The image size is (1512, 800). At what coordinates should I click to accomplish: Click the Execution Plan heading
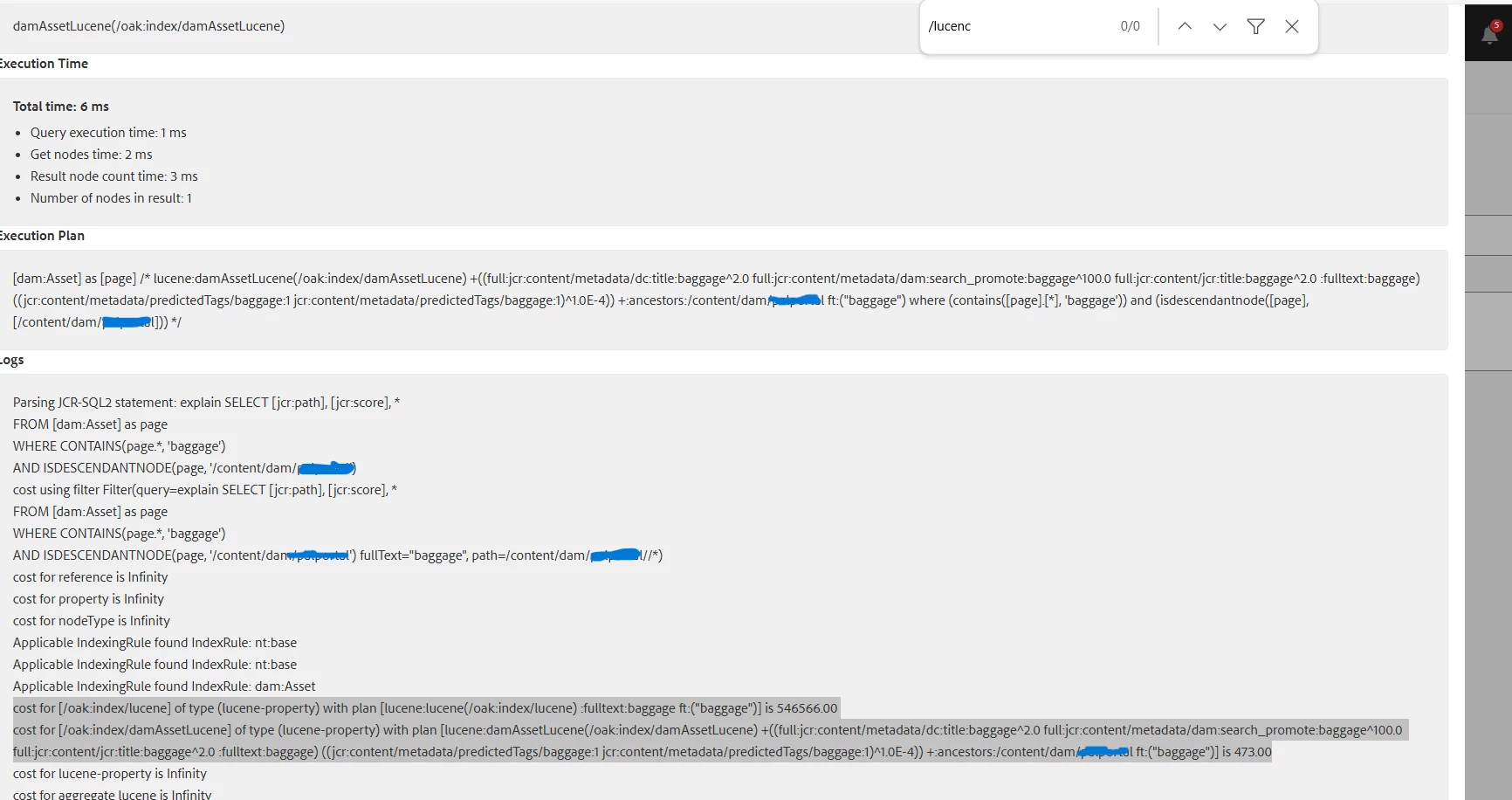[x=42, y=236]
